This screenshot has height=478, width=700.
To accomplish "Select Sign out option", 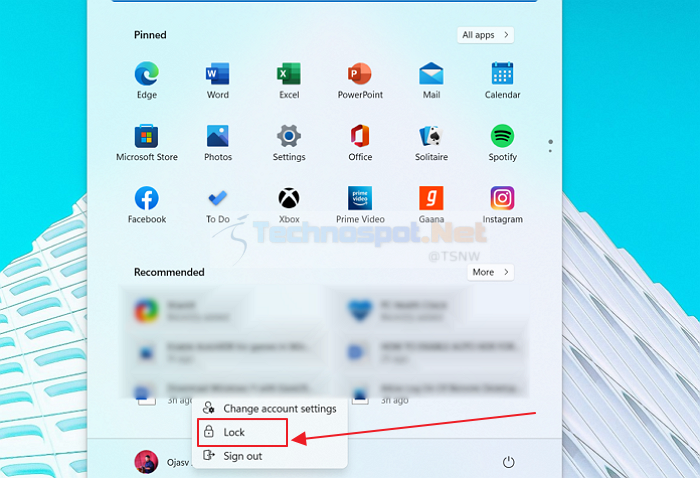I will click(270, 456).
